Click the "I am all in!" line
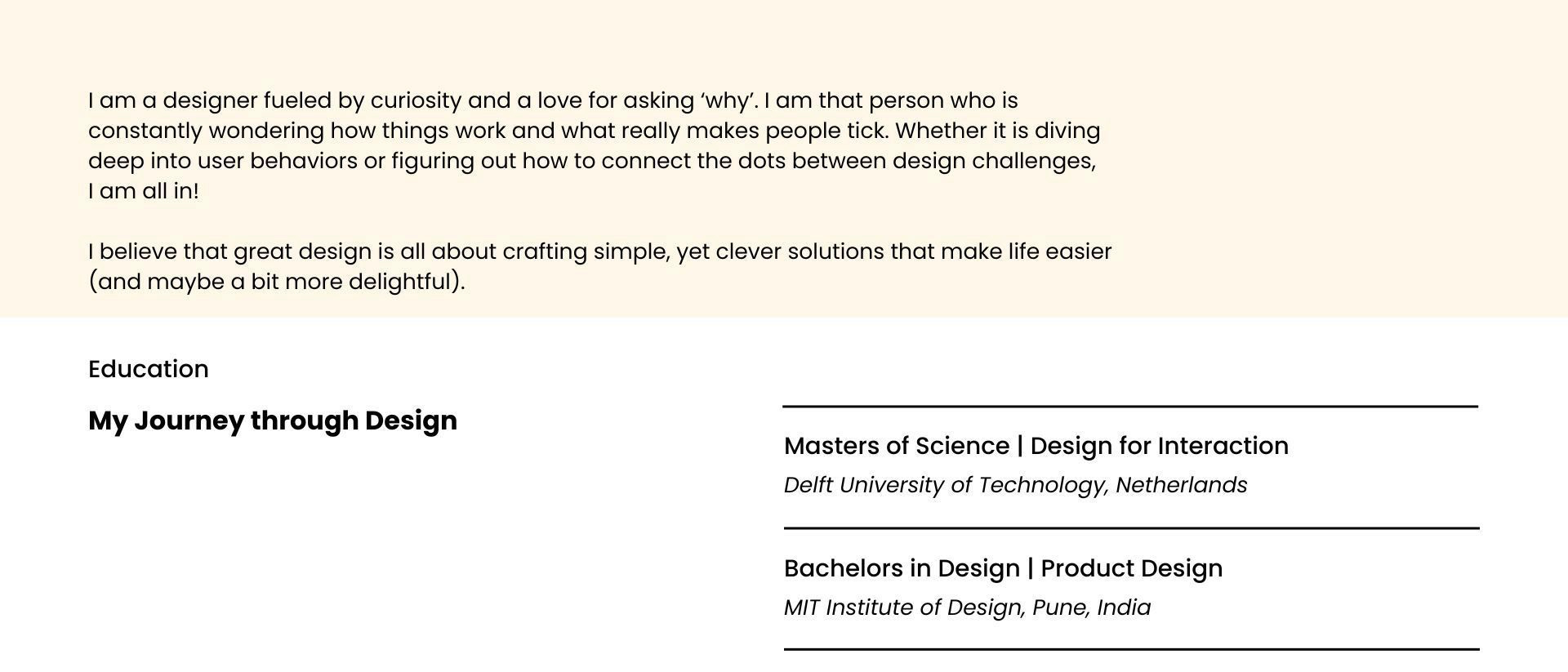This screenshot has height=672, width=1568. (x=144, y=191)
